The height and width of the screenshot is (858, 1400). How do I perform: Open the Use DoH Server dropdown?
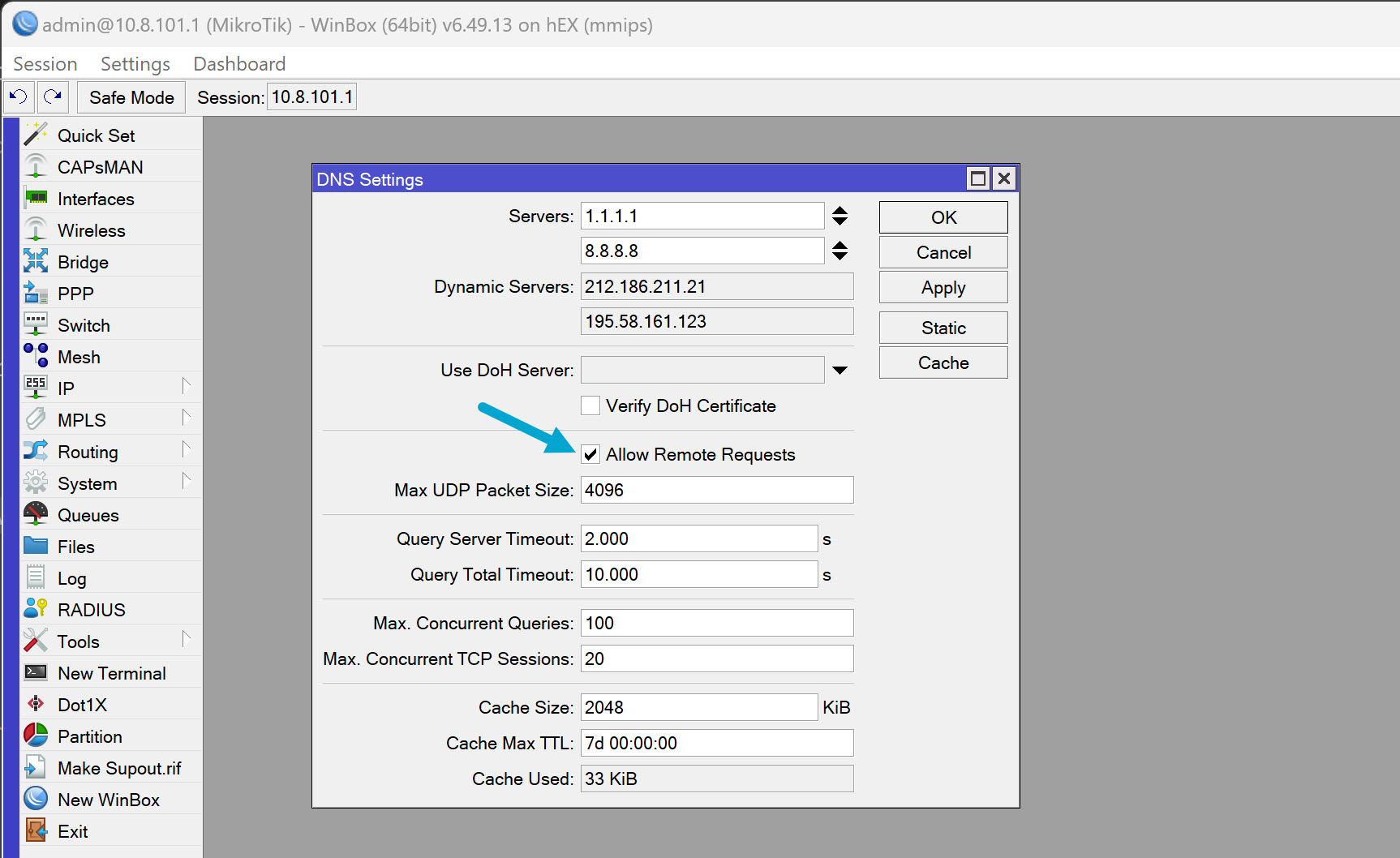(x=840, y=369)
